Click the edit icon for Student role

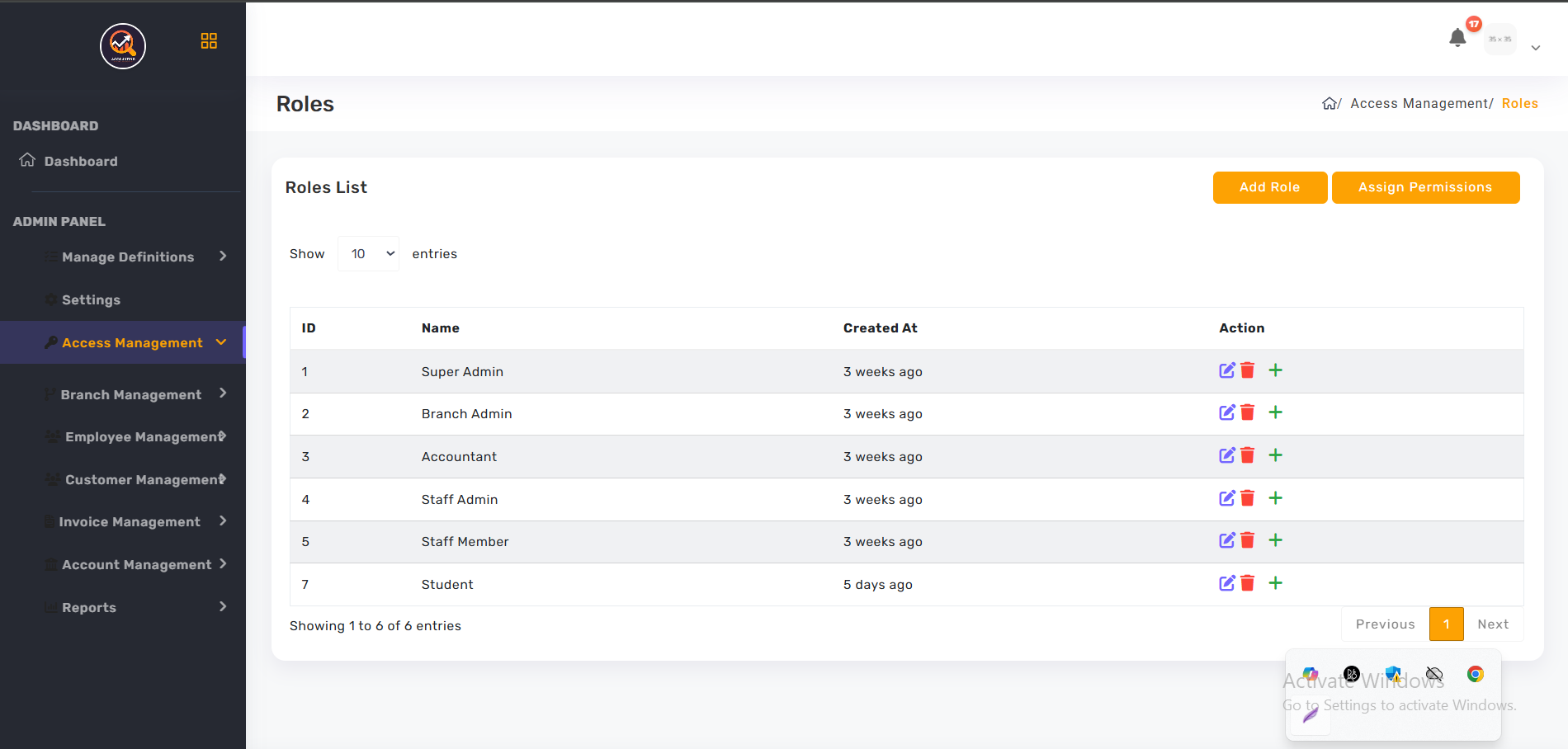tap(1226, 583)
